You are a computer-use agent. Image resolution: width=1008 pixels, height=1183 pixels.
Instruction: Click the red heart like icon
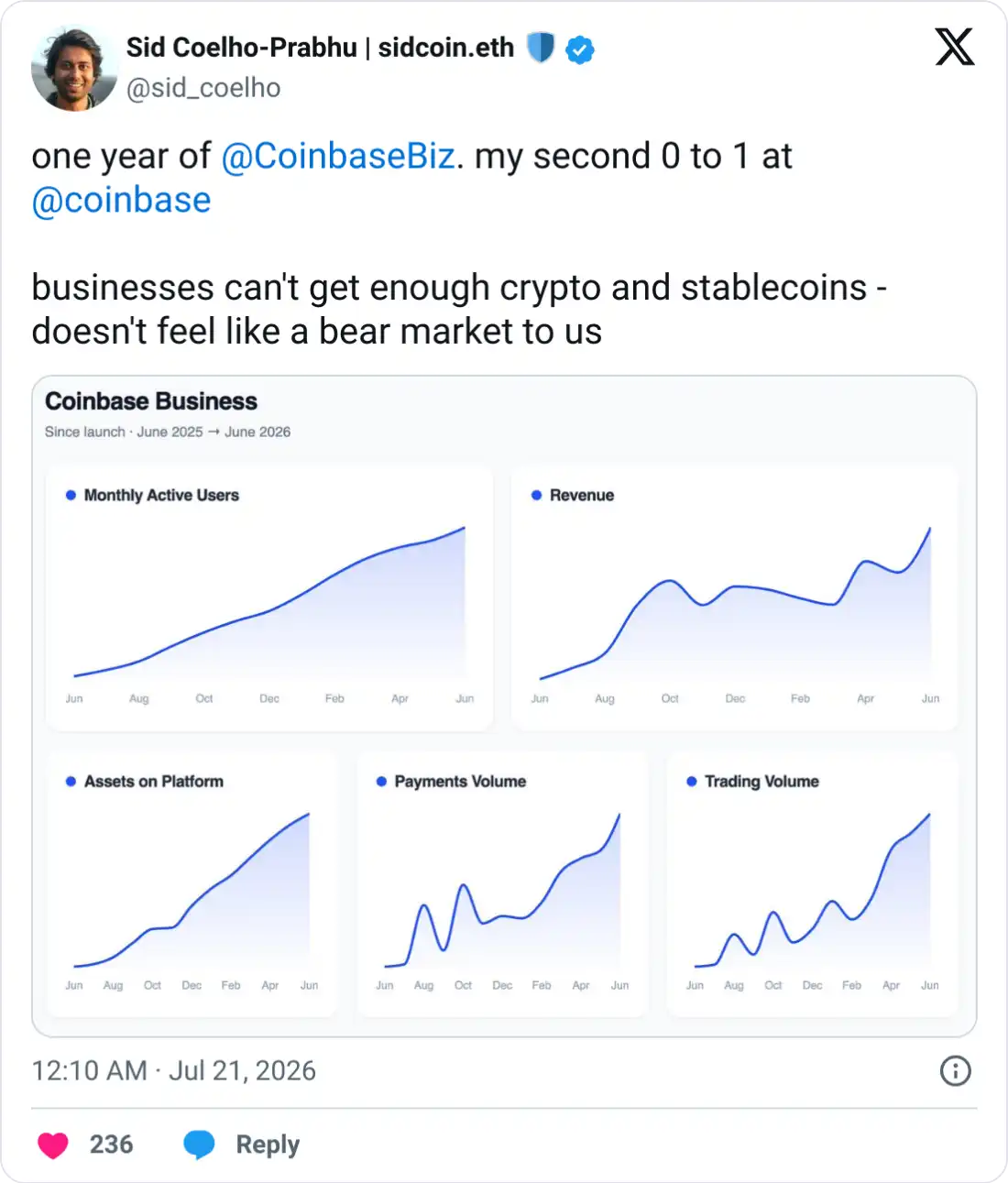click(53, 1145)
